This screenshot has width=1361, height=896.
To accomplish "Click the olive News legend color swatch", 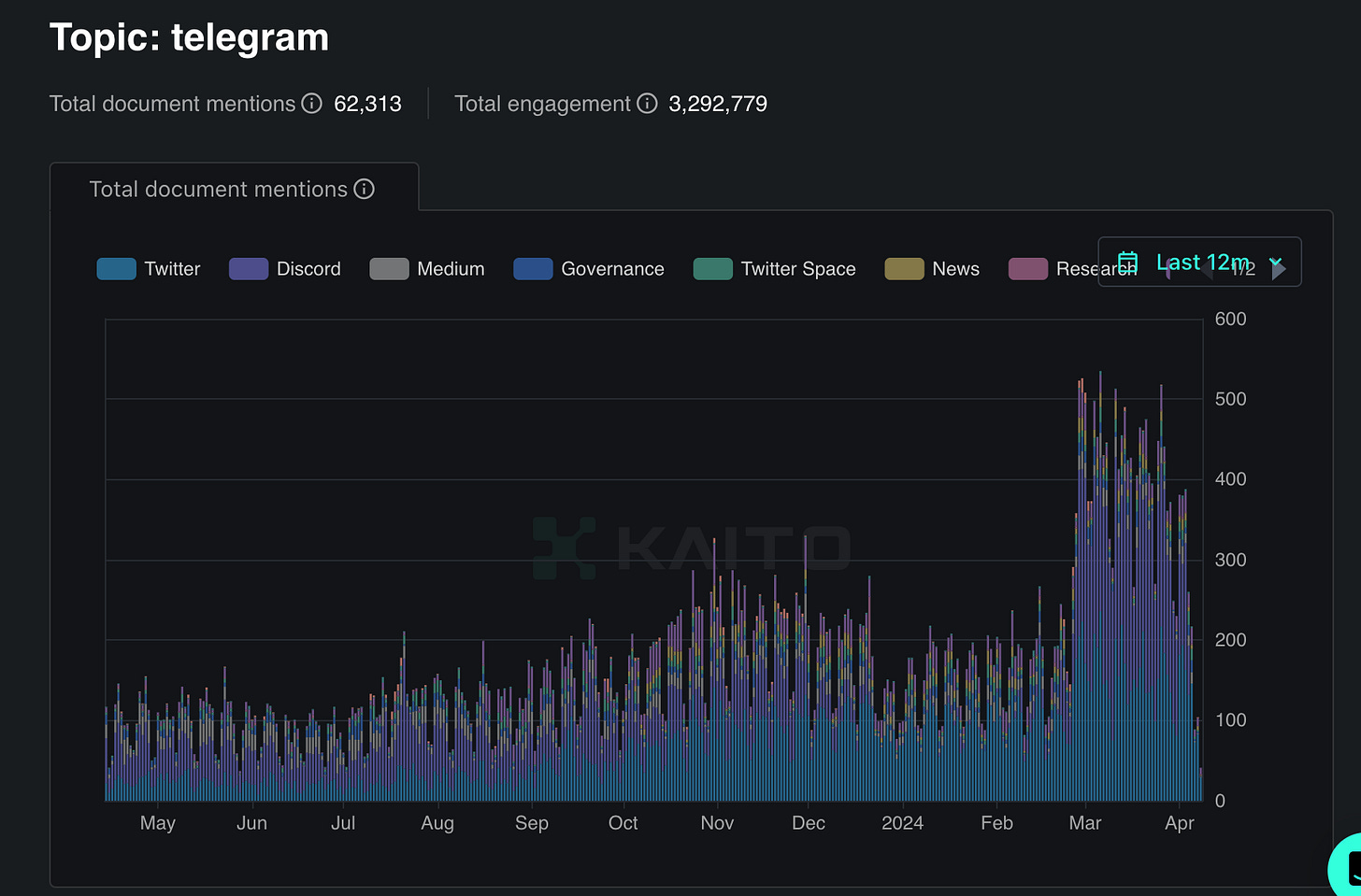I will click(904, 269).
